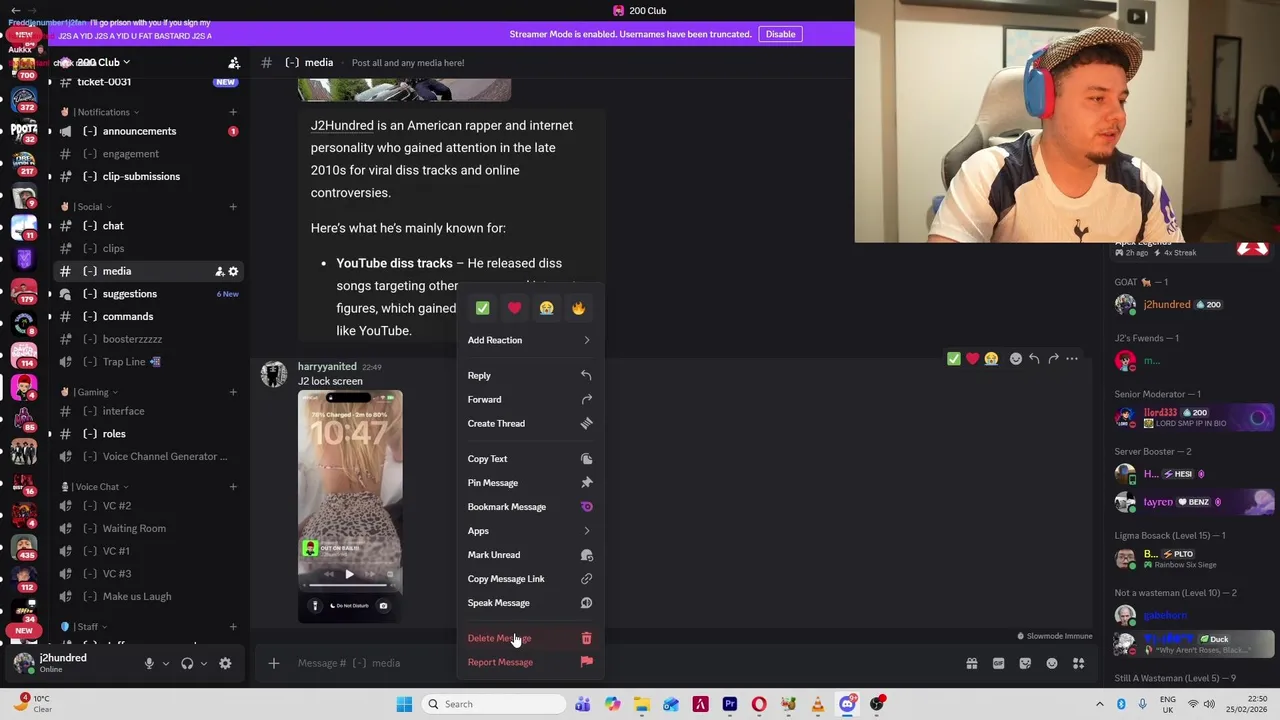Viewport: 1280px width, 720px height.
Task: Open media channel settings gear
Action: (x=234, y=271)
